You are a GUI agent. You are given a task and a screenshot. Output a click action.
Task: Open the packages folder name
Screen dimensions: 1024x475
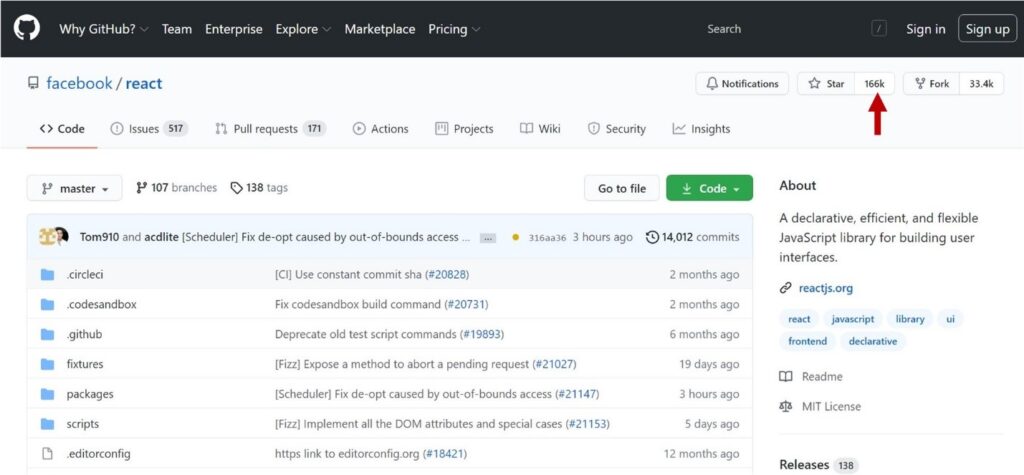(x=89, y=394)
